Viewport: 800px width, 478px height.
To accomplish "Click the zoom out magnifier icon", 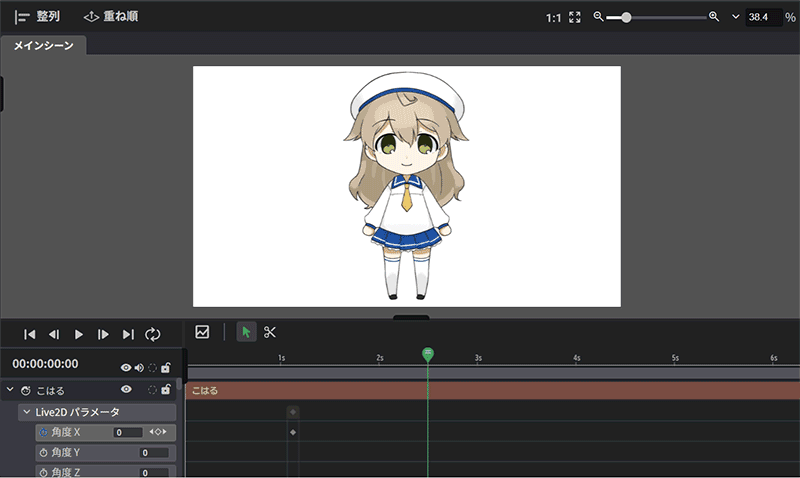I will pos(598,17).
